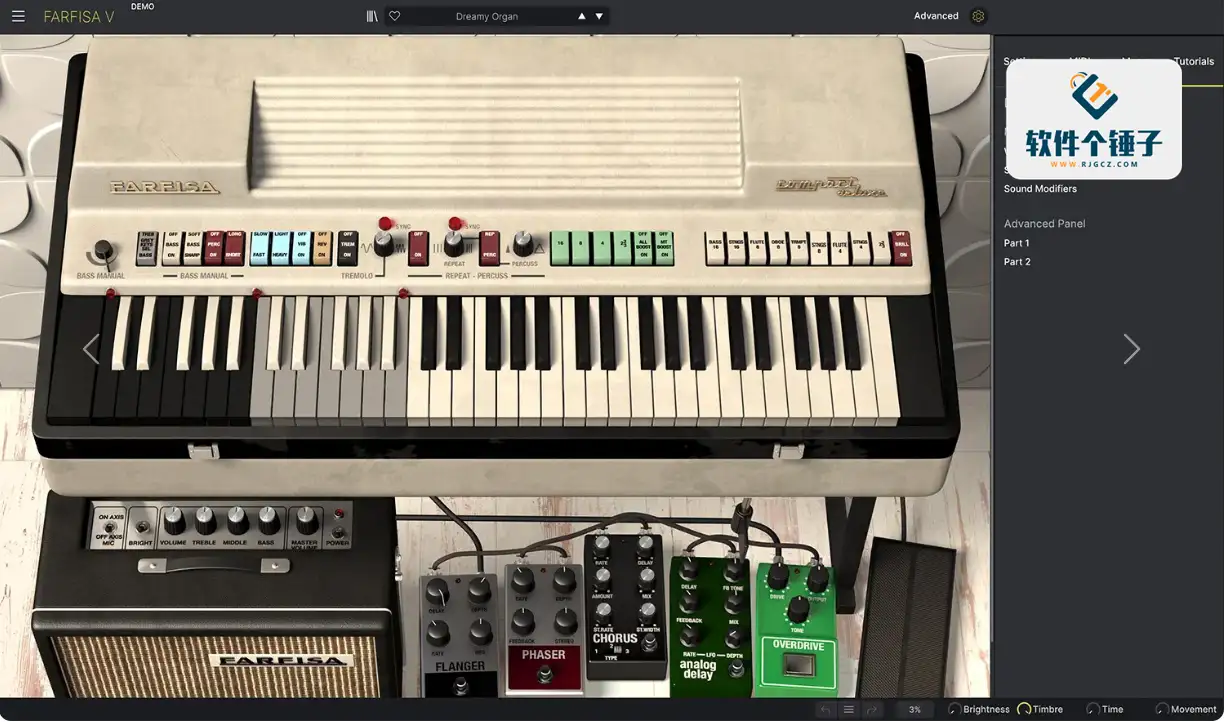Click the amp Master Volume knob

pos(306,520)
